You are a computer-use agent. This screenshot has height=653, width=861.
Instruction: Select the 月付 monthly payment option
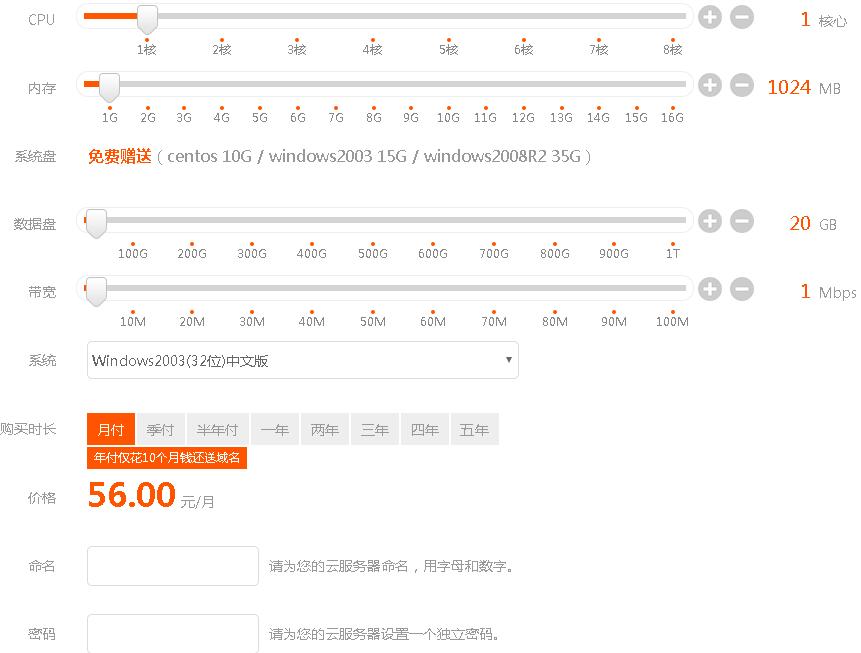click(110, 430)
